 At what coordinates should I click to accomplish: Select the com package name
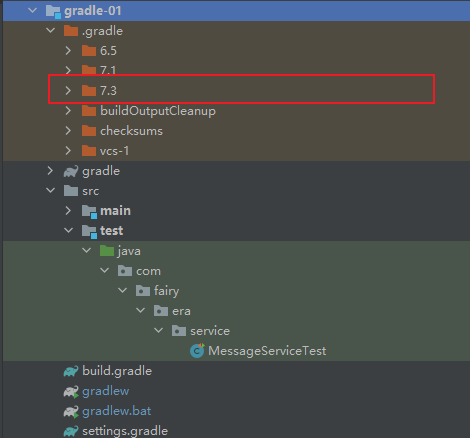coord(148,271)
